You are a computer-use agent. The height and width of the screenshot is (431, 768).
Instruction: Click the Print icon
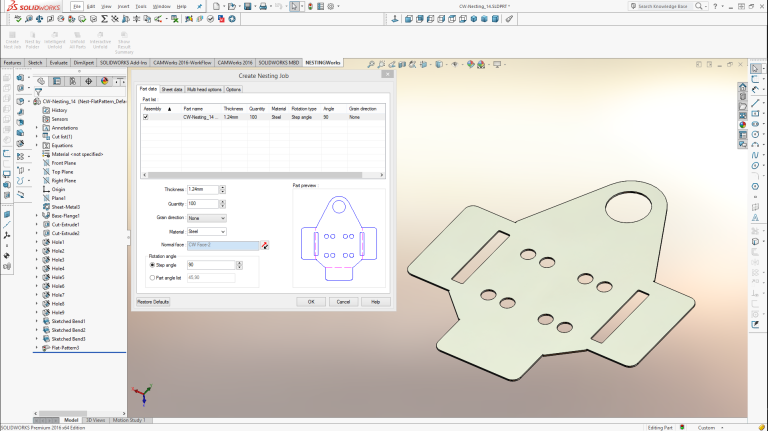pyautogui.click(x=263, y=6)
